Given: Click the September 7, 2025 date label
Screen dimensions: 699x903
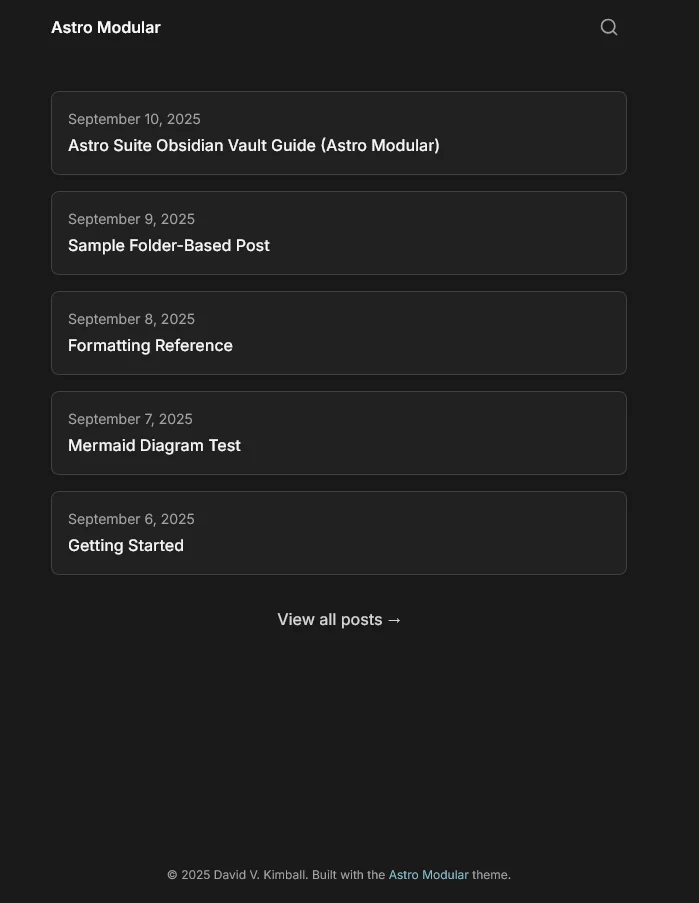Looking at the screenshot, I should [130, 419].
